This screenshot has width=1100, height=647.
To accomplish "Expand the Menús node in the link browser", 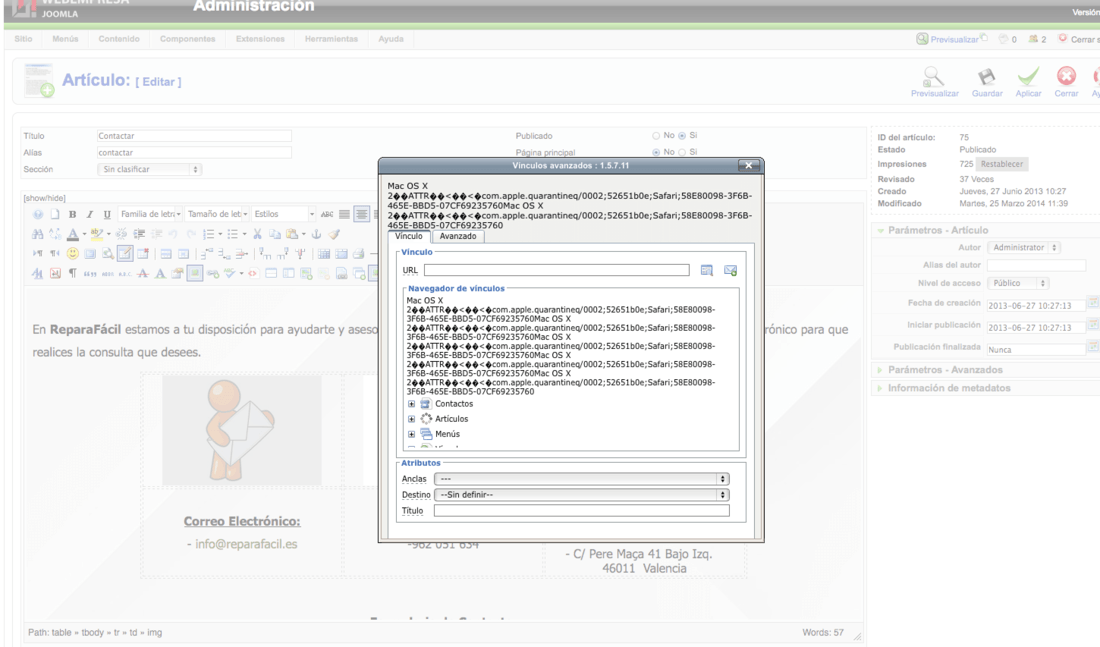I will click(x=412, y=434).
